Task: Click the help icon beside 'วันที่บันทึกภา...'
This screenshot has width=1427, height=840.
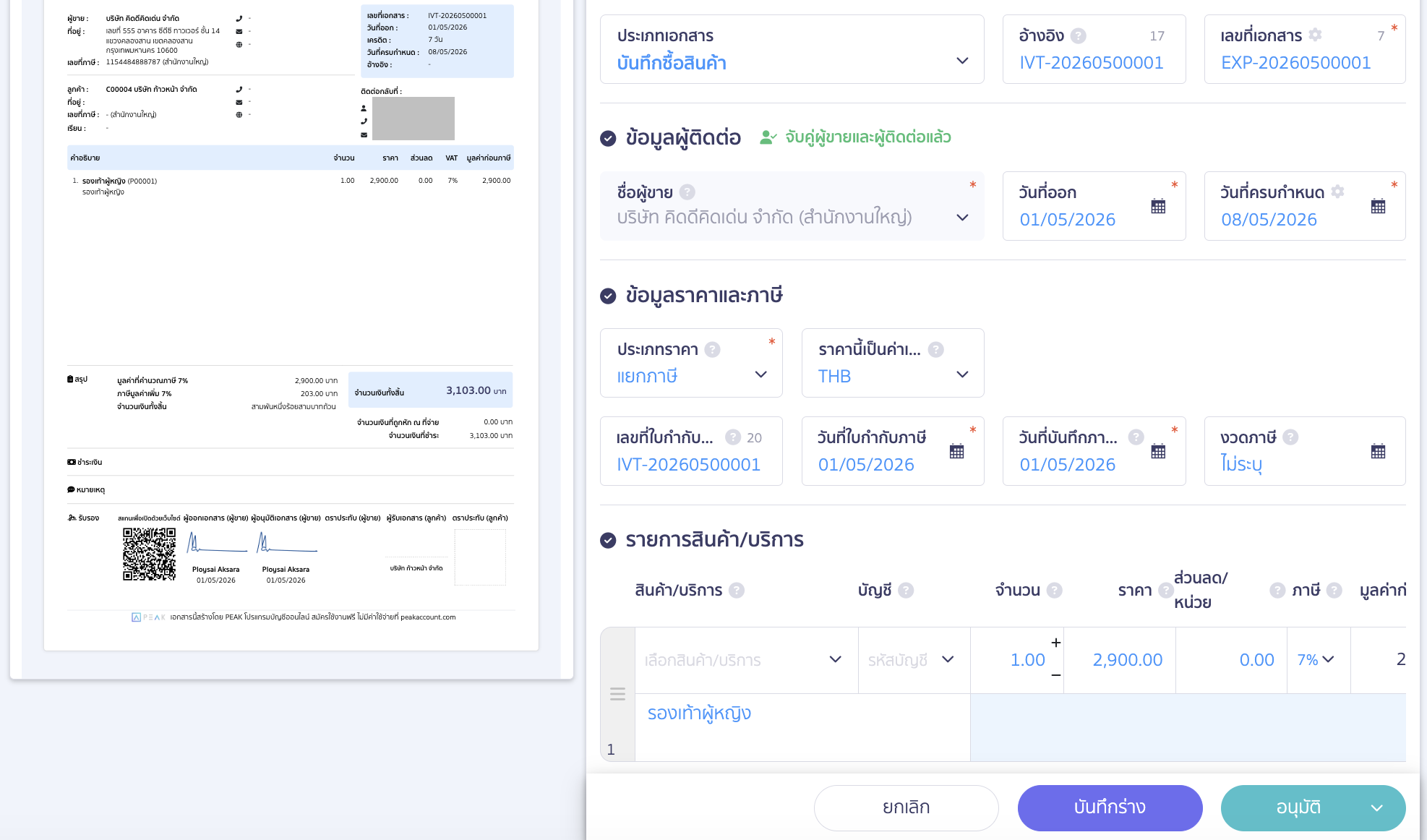Action: (x=1136, y=437)
